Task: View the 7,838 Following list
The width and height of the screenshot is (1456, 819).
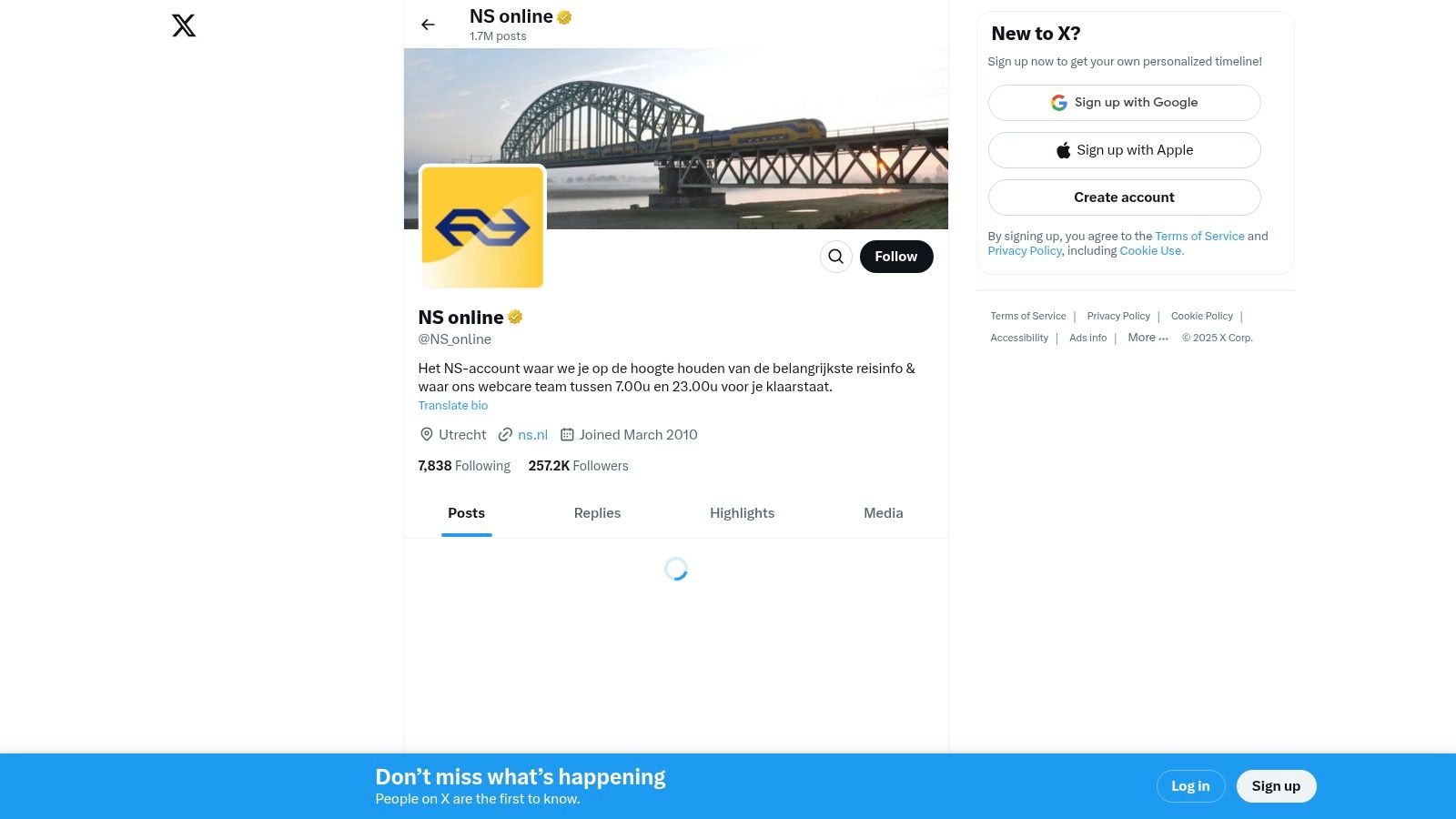Action: [x=464, y=466]
